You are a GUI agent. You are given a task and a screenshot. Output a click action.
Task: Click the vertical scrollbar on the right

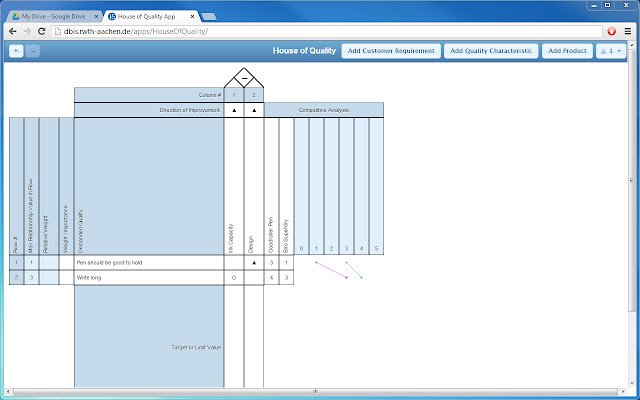[632, 180]
